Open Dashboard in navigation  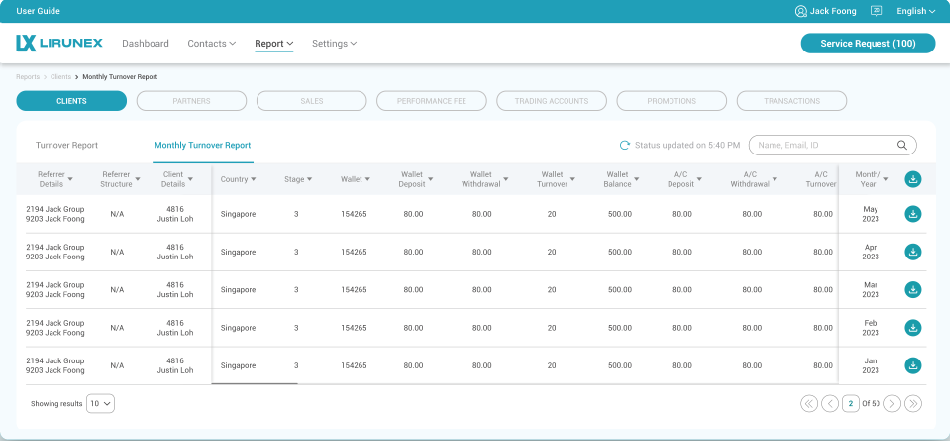point(145,44)
